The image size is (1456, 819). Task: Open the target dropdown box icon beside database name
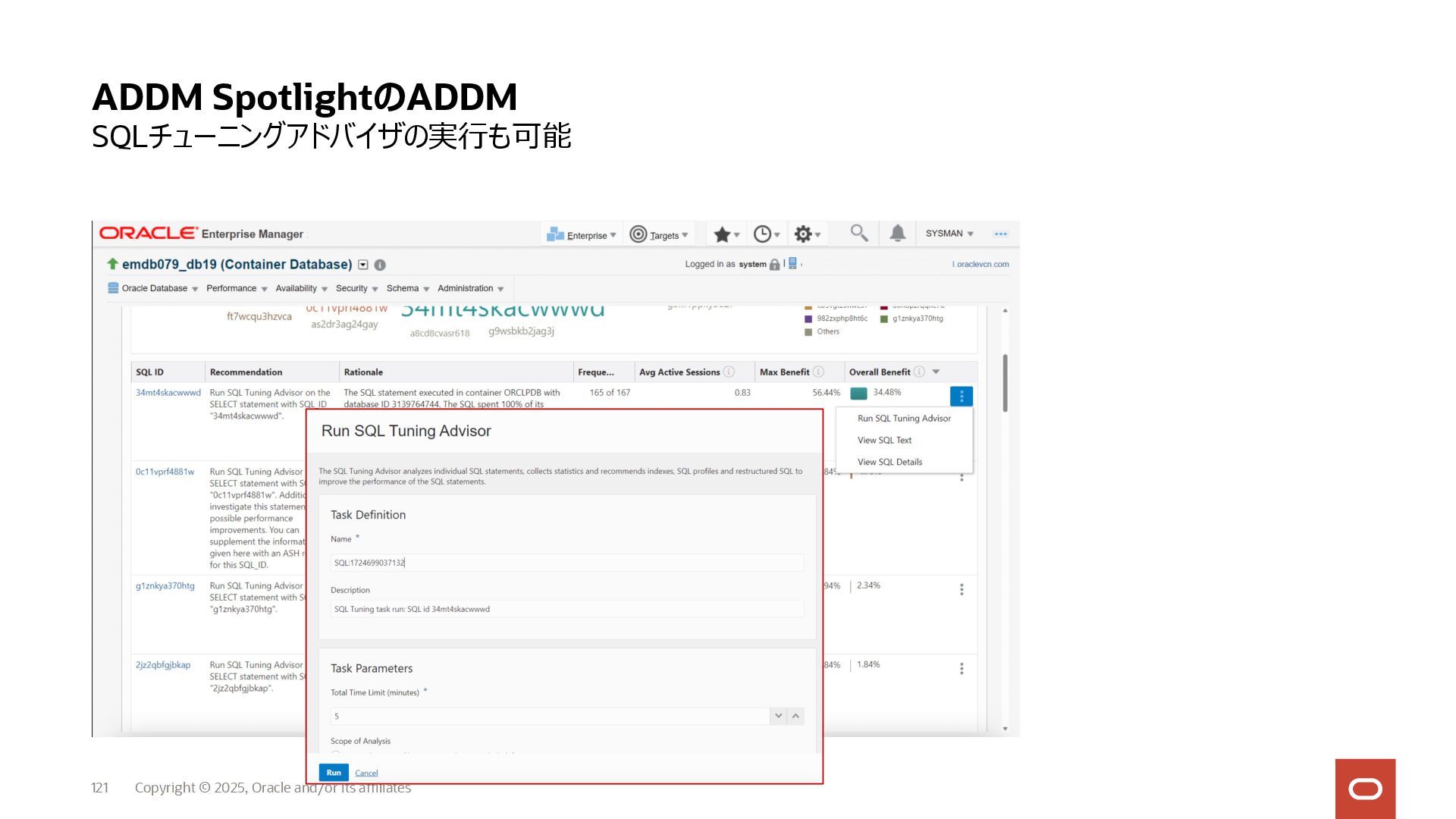click(363, 265)
